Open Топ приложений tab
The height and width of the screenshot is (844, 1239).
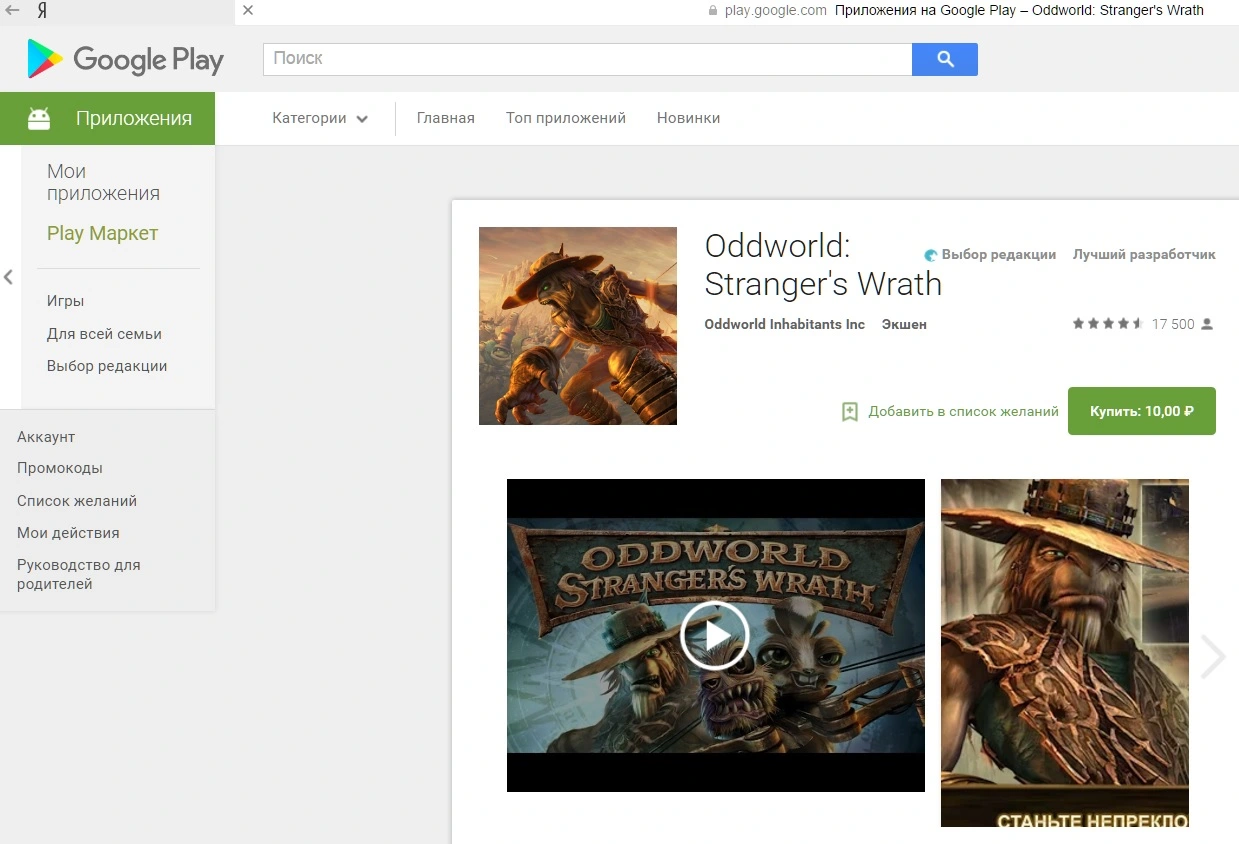click(x=566, y=118)
